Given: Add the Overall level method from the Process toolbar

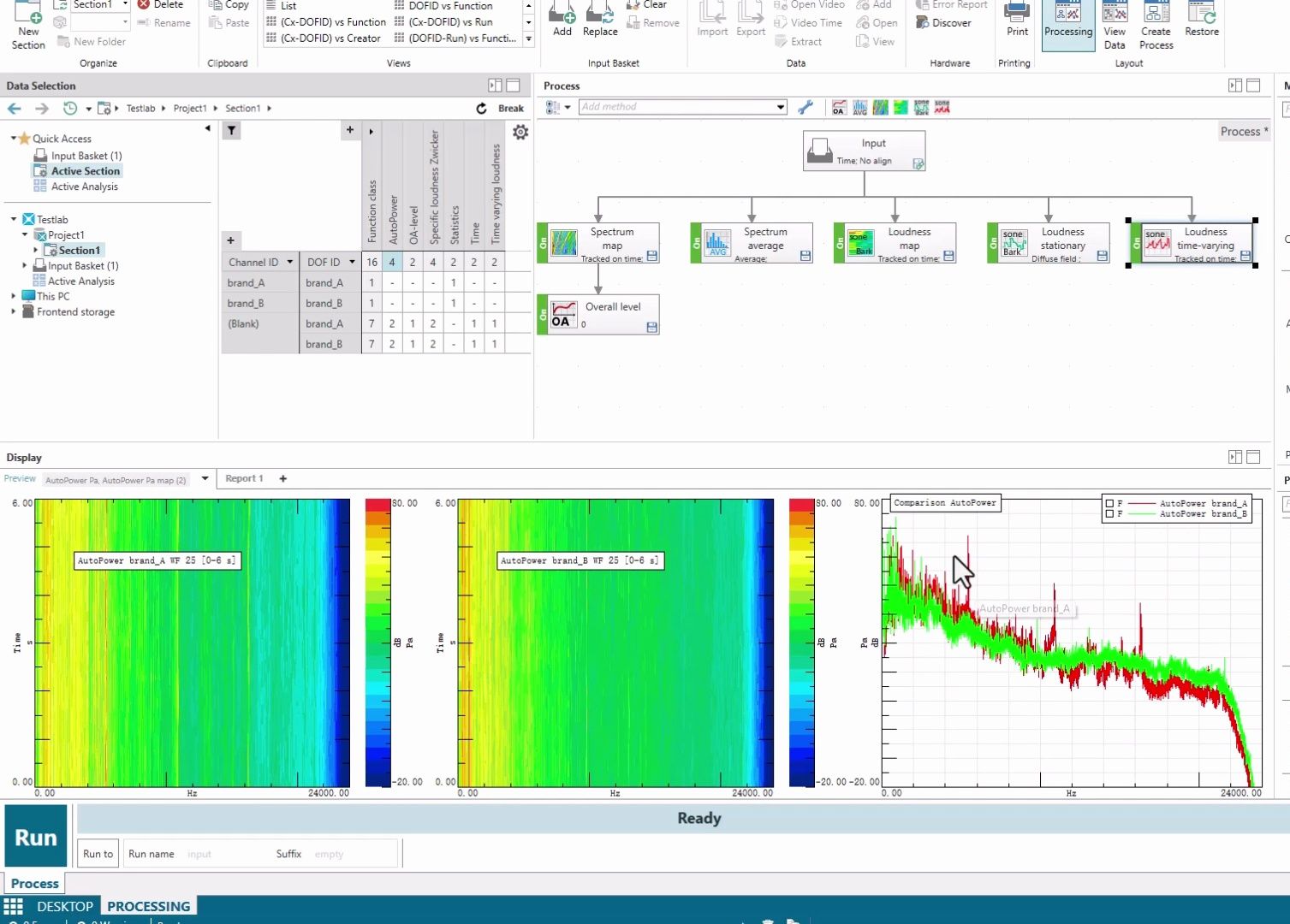Looking at the screenshot, I should pos(838,107).
